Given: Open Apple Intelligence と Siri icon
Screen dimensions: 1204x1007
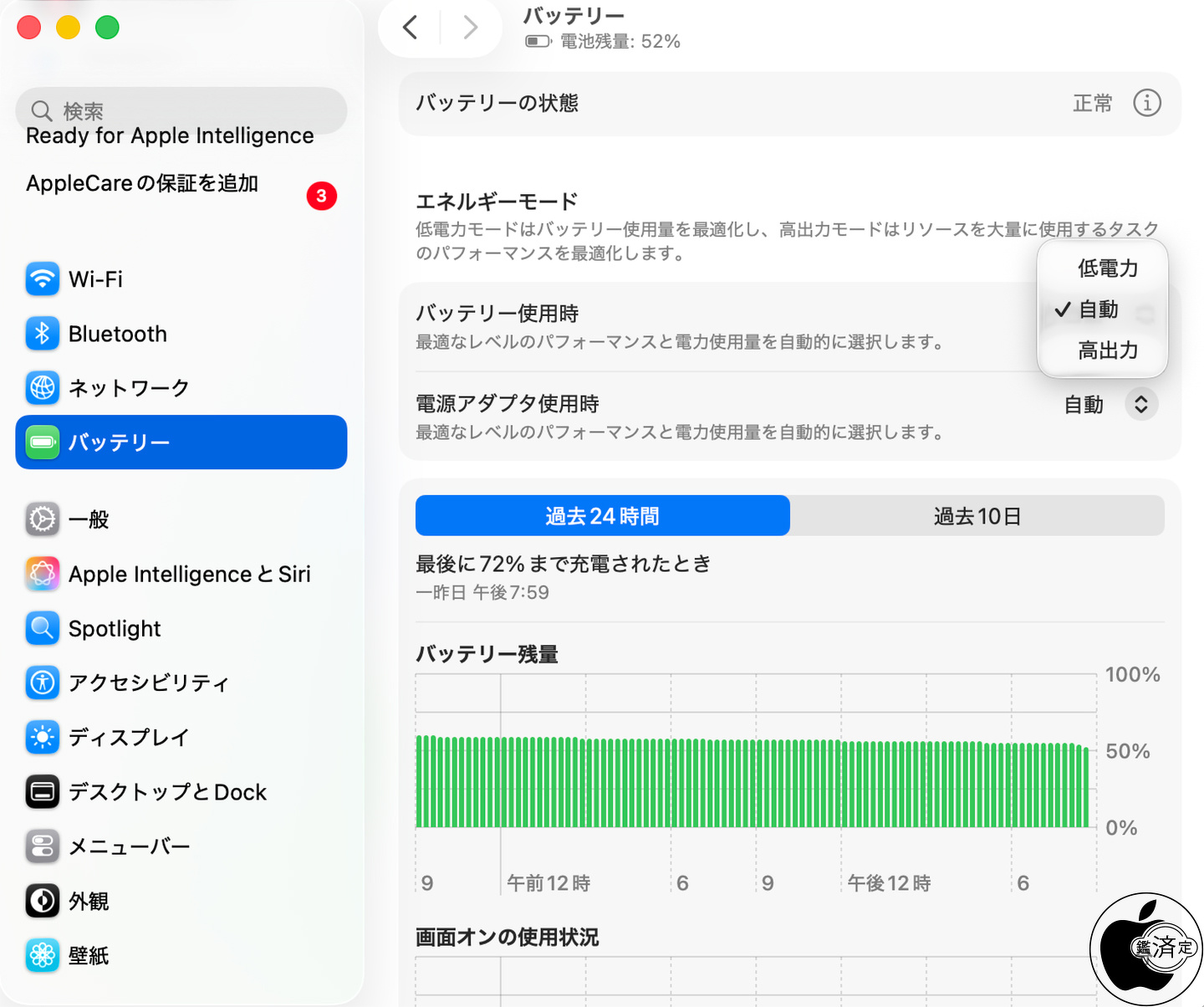Looking at the screenshot, I should pyautogui.click(x=43, y=575).
